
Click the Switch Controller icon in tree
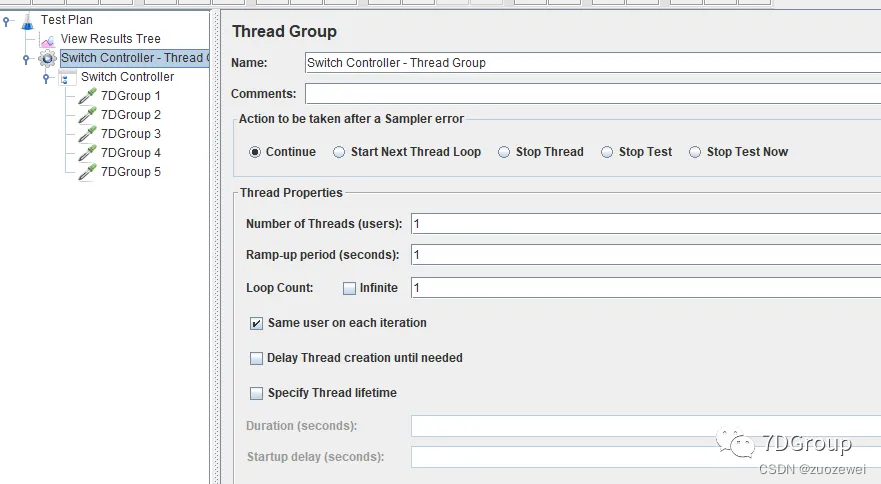click(x=67, y=78)
